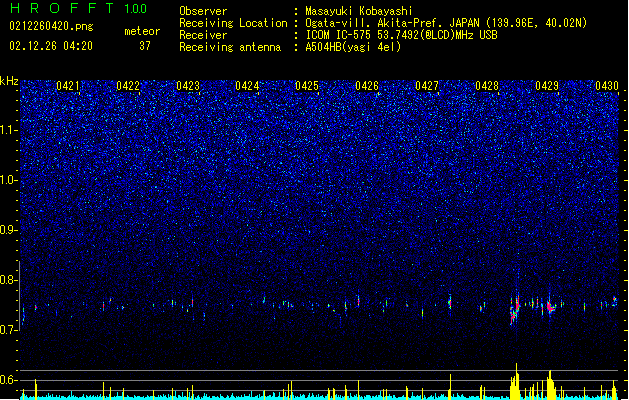The image size is (629, 400).
Task: Click the 0424 time marker
Action: pos(247,86)
